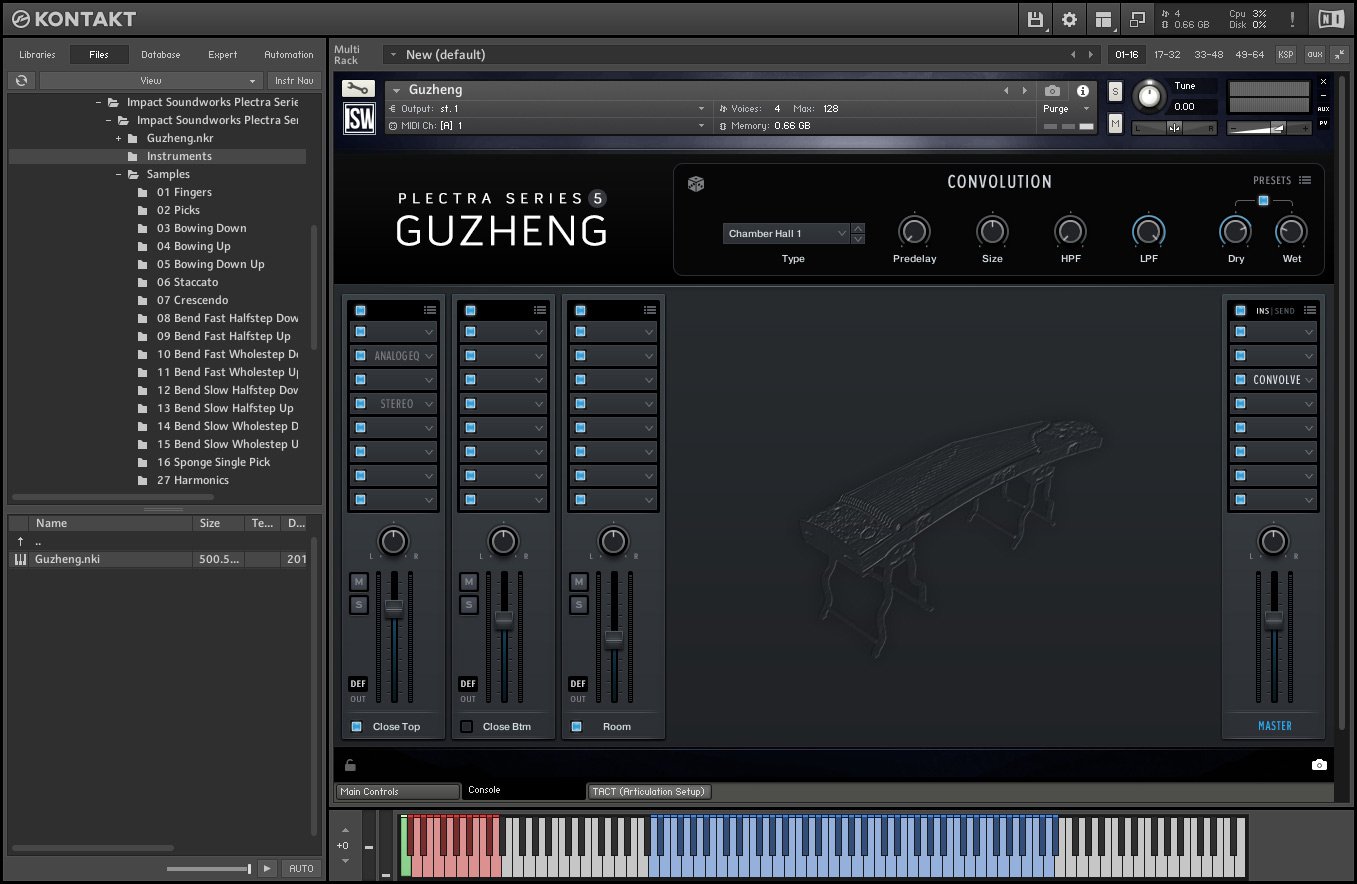The image size is (1357, 884).
Task: Click the randomize dice icon
Action: click(x=696, y=183)
